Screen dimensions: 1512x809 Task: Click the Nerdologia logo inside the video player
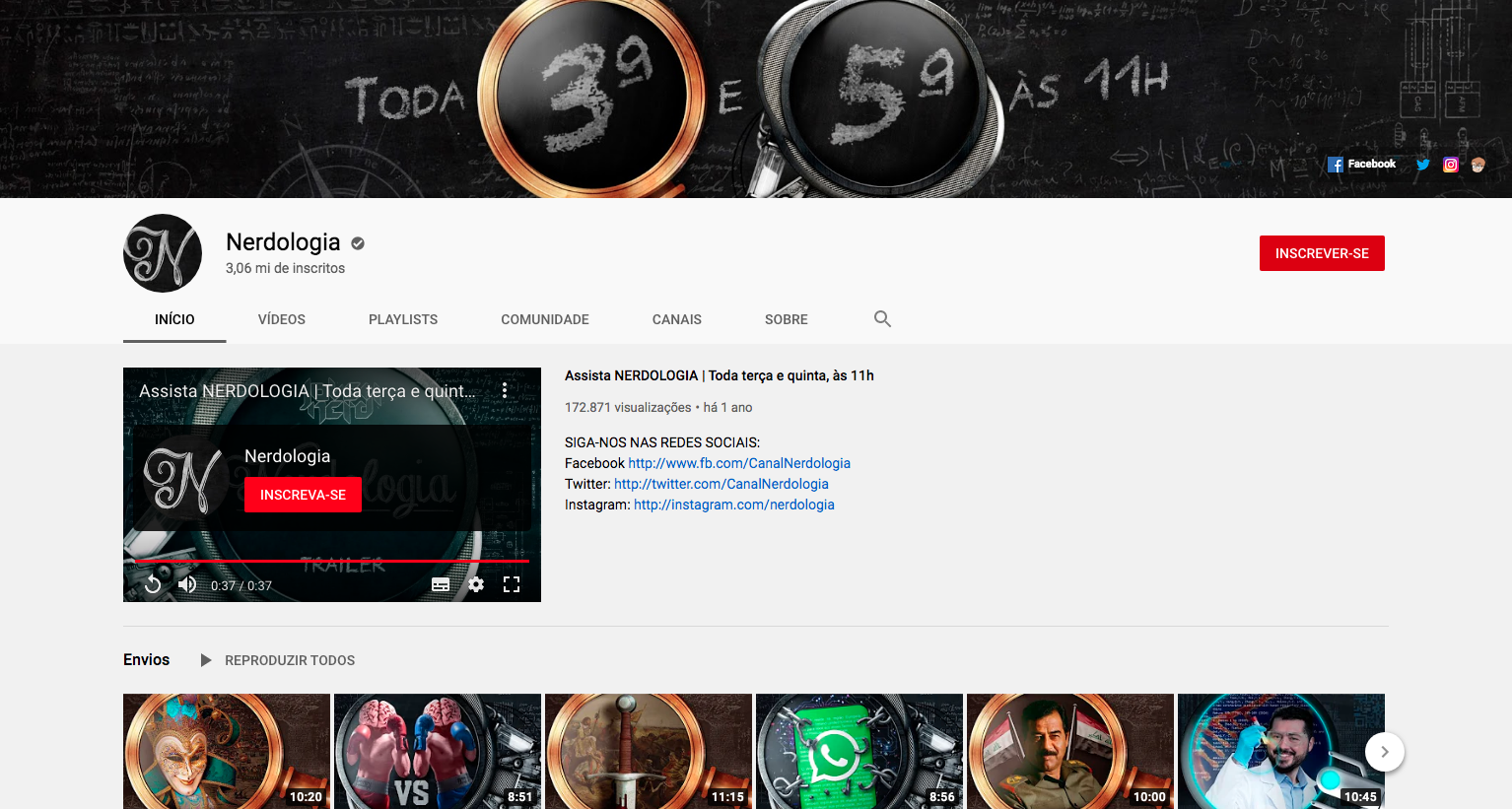(183, 479)
